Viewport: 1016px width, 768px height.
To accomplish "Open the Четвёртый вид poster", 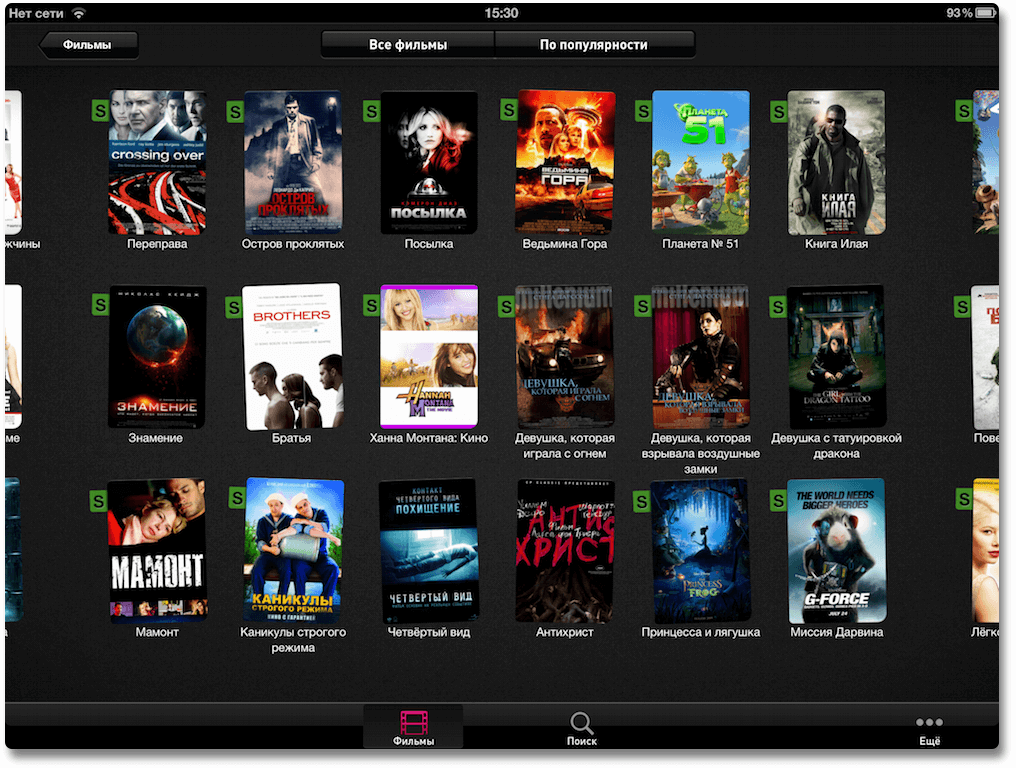I will pyautogui.click(x=429, y=551).
